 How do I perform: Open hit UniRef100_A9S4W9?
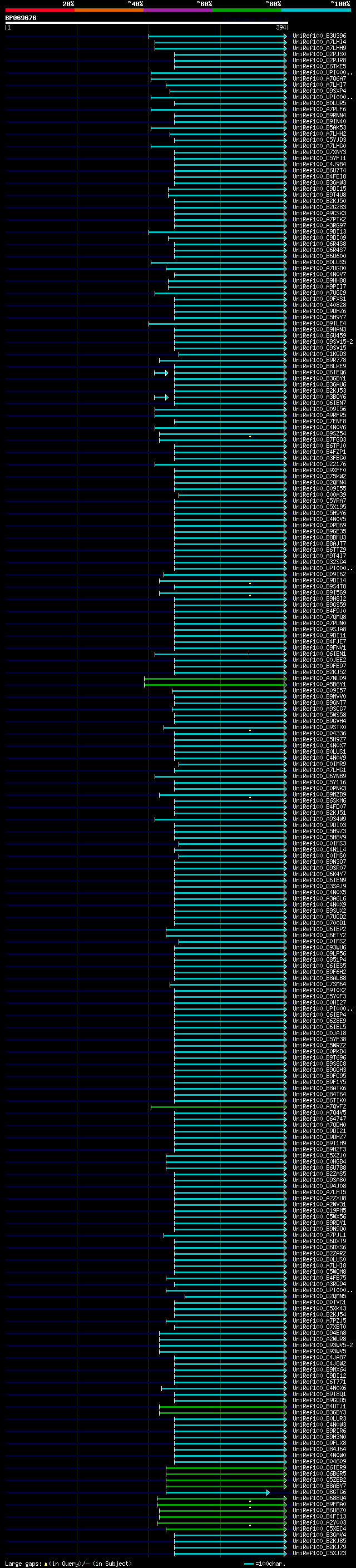tap(319, 819)
